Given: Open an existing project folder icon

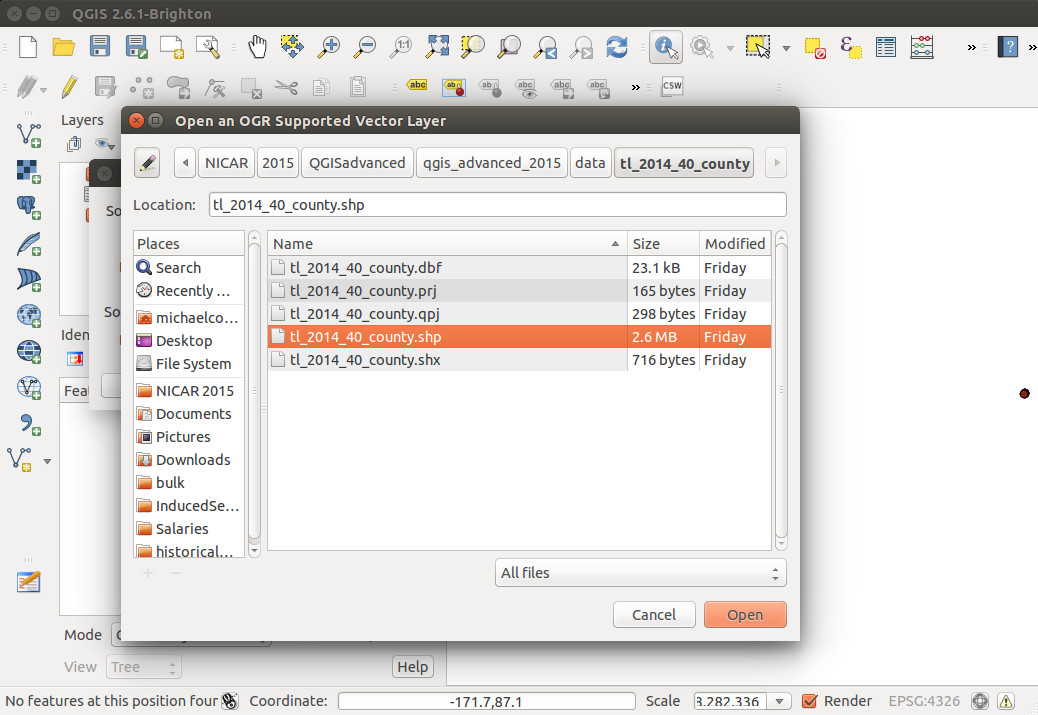Looking at the screenshot, I should pyautogui.click(x=64, y=47).
